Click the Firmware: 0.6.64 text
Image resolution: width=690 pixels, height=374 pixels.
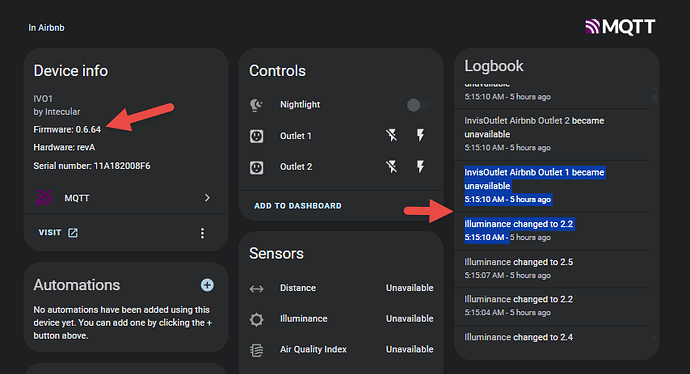coord(67,129)
